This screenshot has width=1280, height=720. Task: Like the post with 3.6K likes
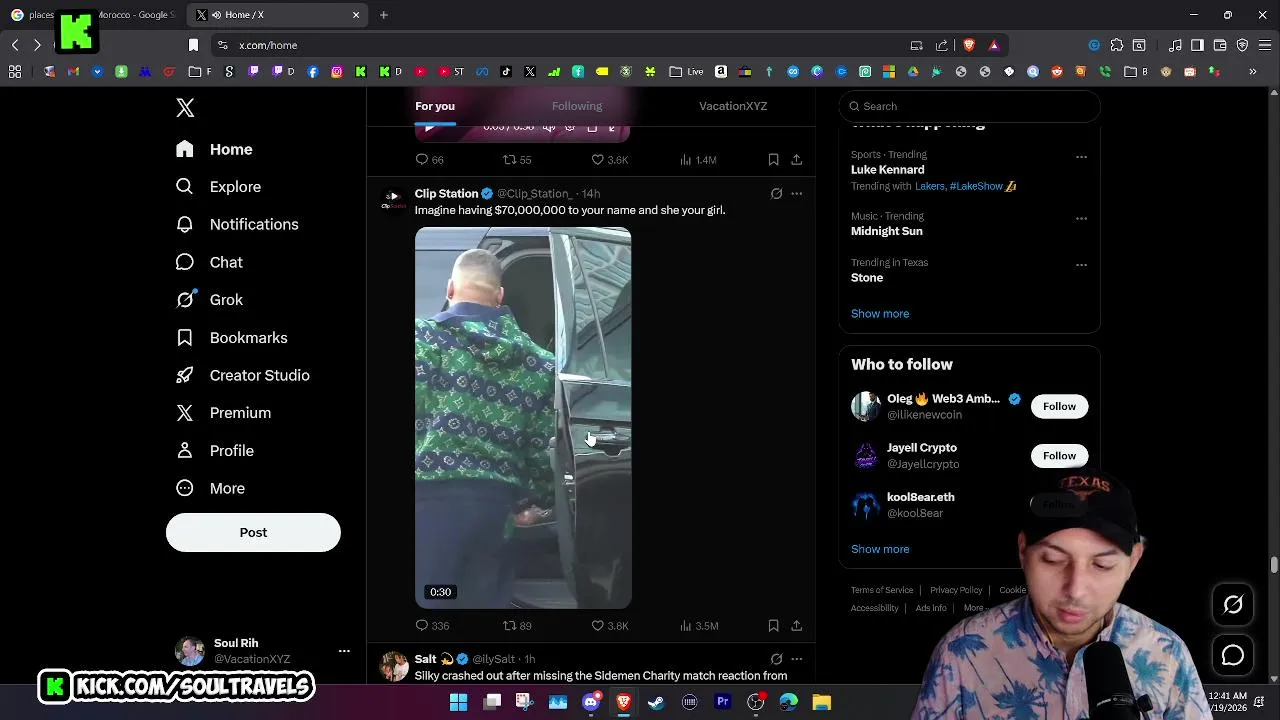tap(609, 160)
